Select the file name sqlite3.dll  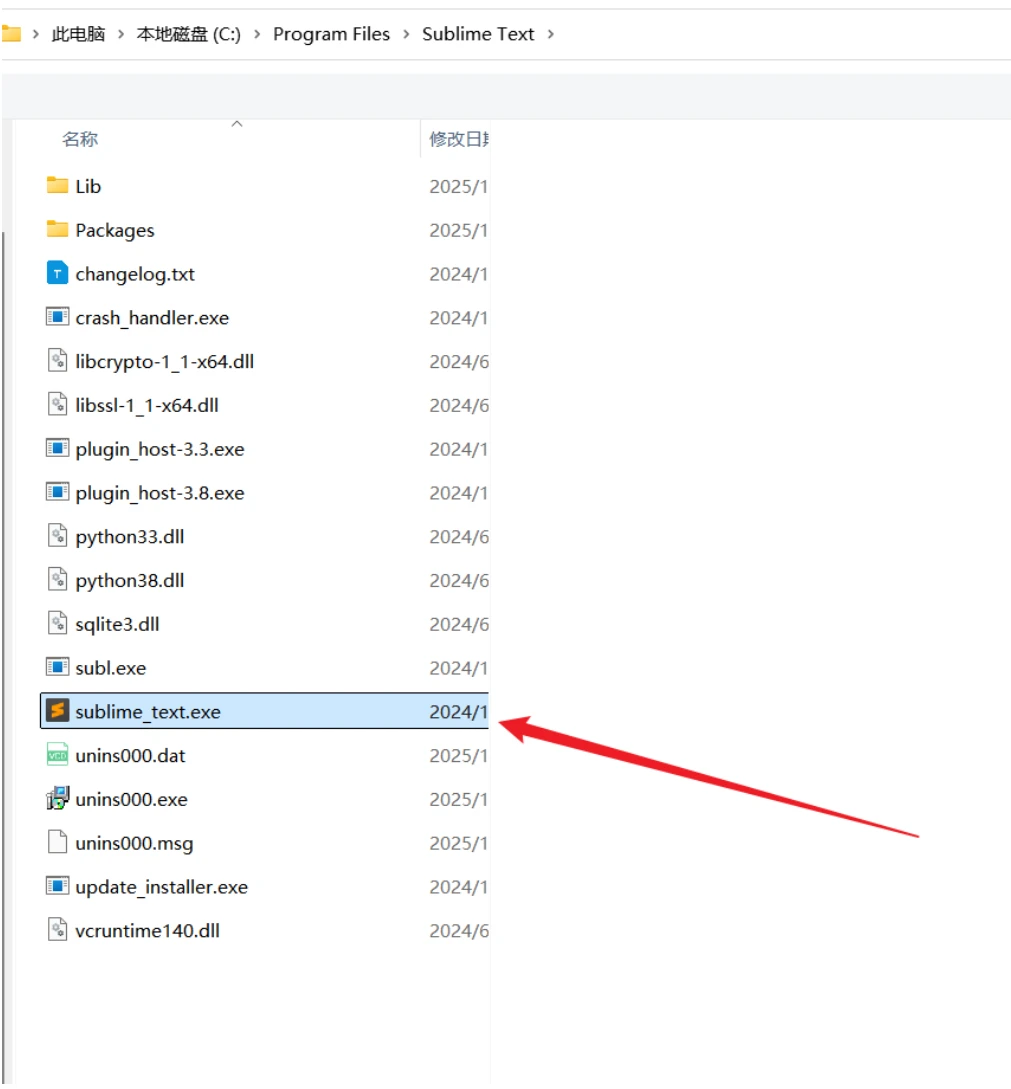(x=117, y=624)
